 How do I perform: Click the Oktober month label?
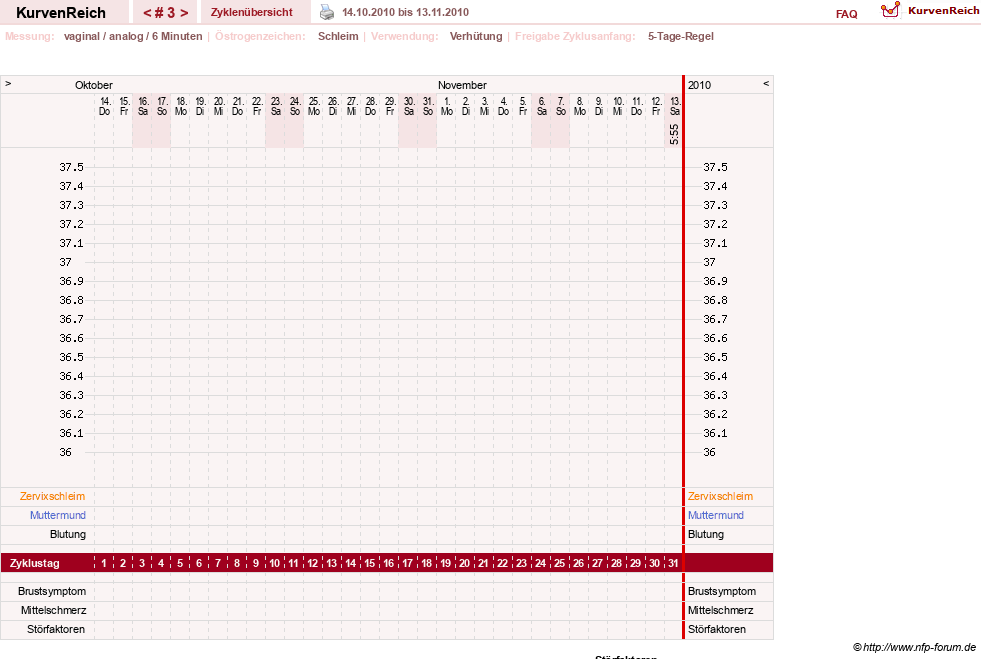click(x=94, y=85)
